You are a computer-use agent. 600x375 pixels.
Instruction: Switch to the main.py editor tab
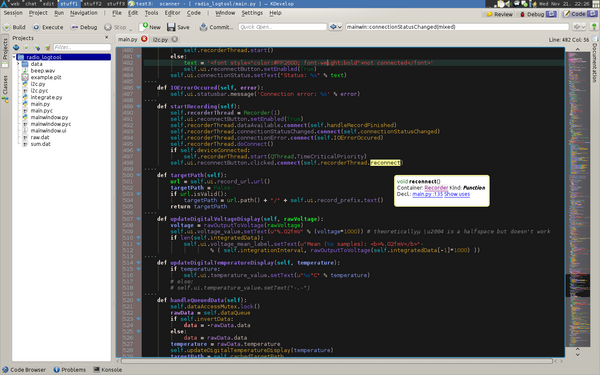tap(128, 39)
